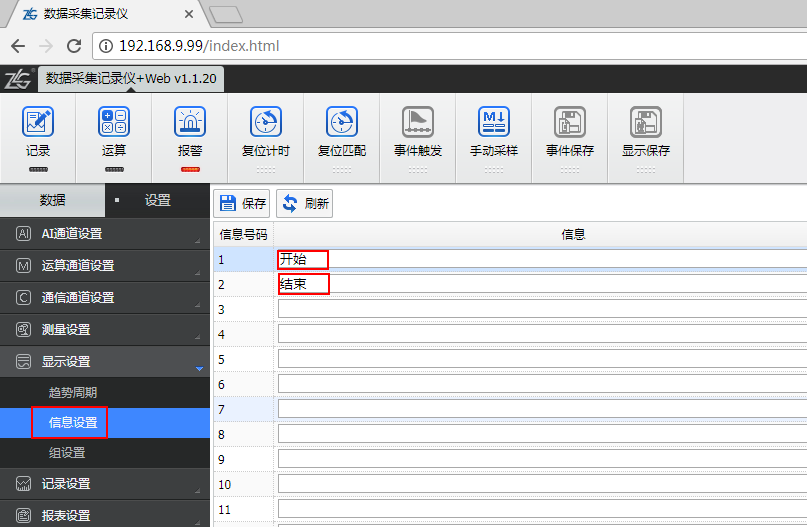Screen dimensions: 807x527
Task: Select 趋势周期 under display settings
Action: point(73,393)
